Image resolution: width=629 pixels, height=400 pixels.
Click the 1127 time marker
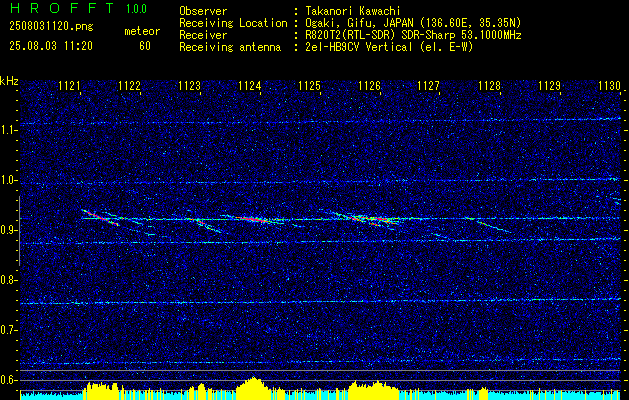pyautogui.click(x=429, y=85)
